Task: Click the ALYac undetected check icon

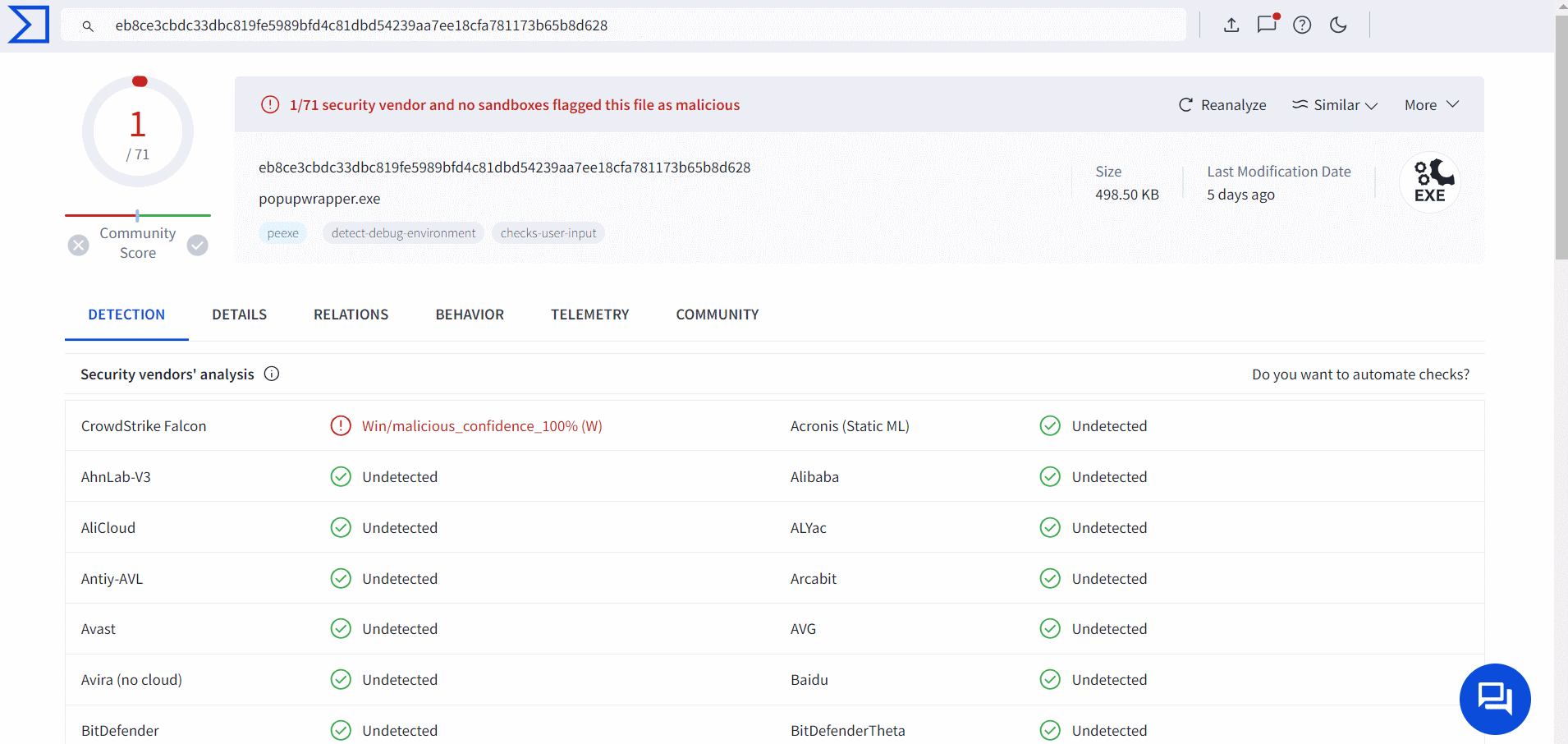Action: pos(1050,527)
